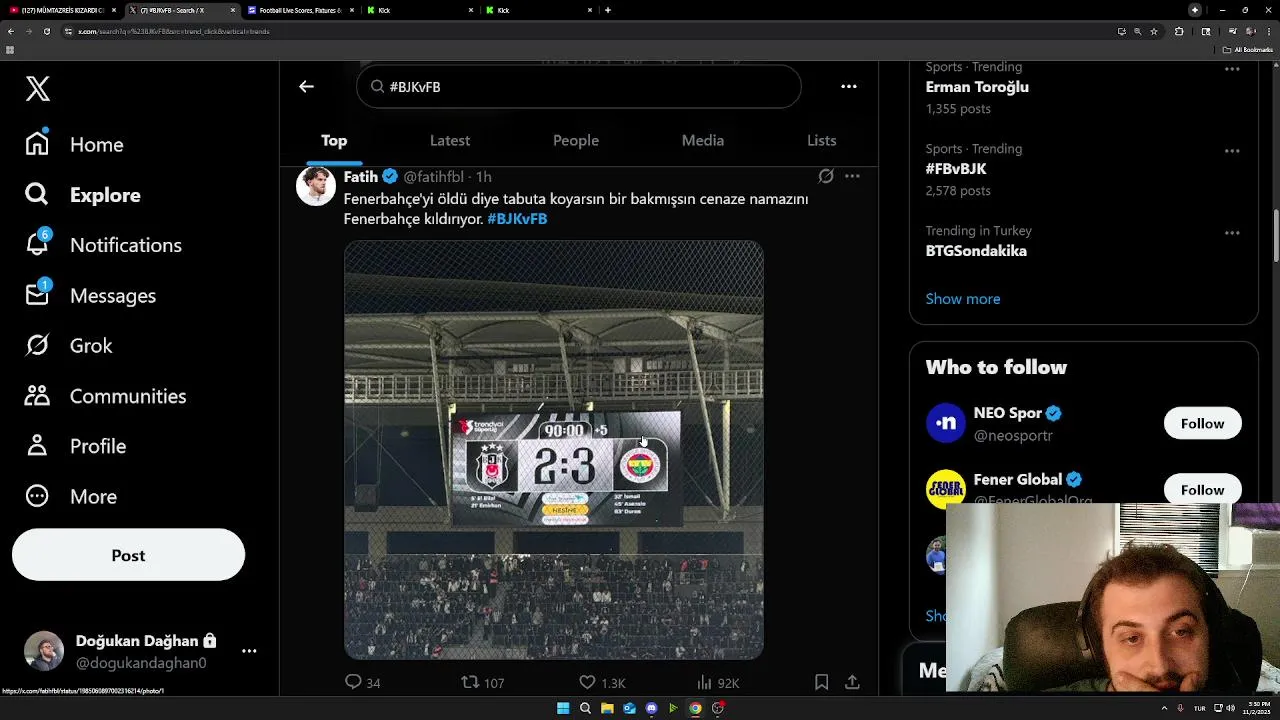Switch to the Football Live Scores browser tab
This screenshot has height=720, width=1280.
click(298, 10)
